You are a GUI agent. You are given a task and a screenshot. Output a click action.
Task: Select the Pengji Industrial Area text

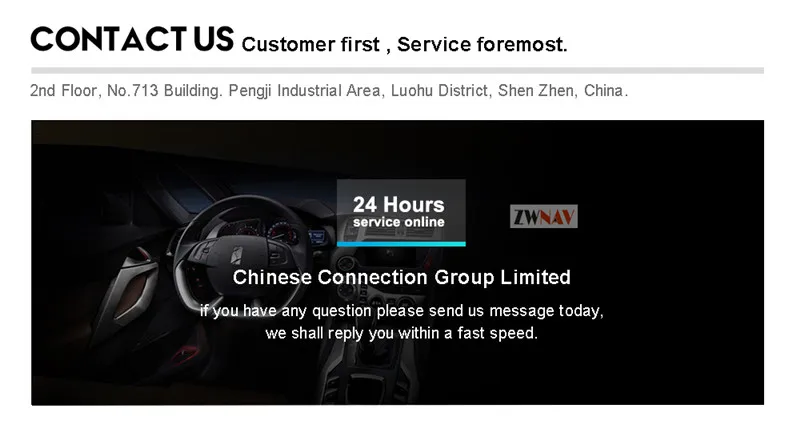pyautogui.click(x=306, y=91)
